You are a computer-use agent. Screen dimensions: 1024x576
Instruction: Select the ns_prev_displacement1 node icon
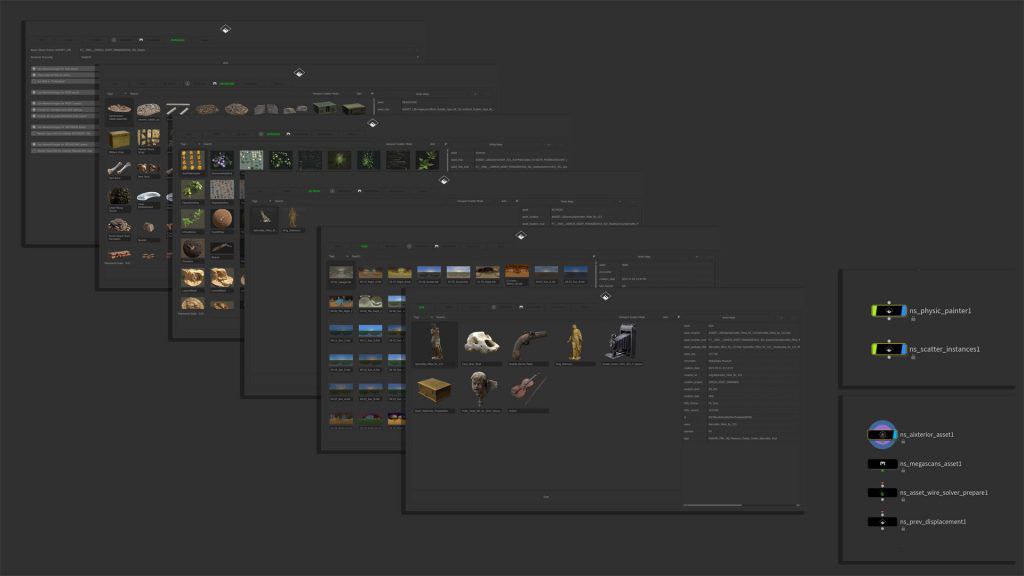(882, 522)
